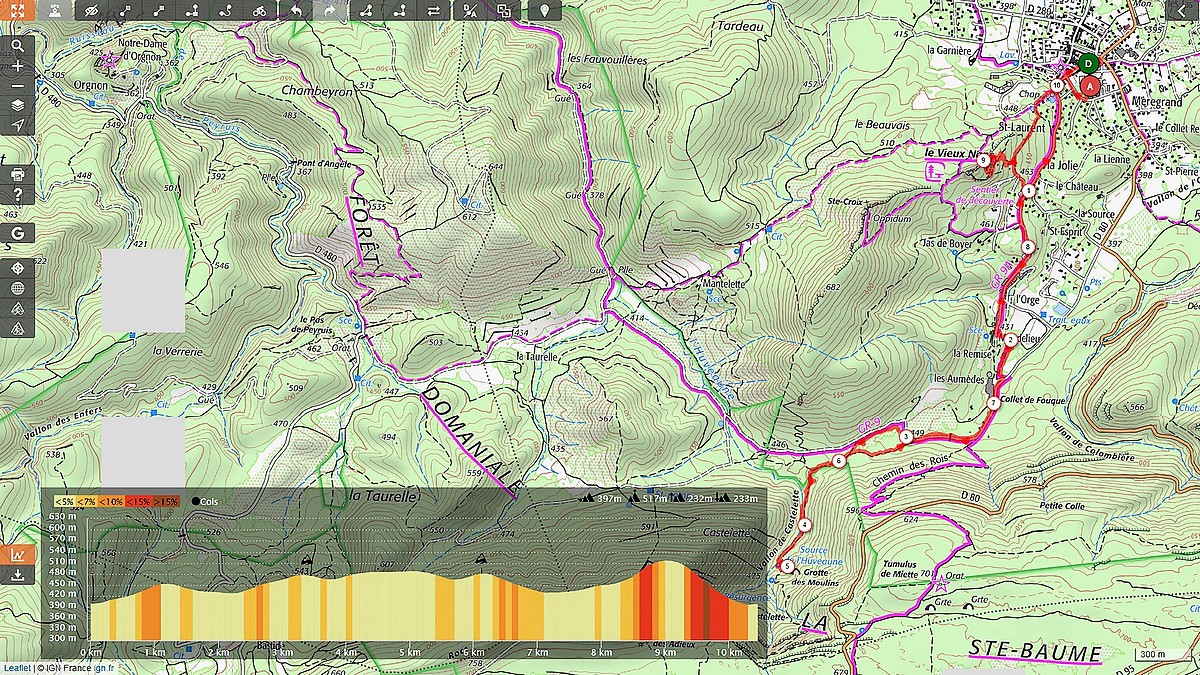
Task: Click the 232m elevation gain statistic
Action: (x=692, y=498)
